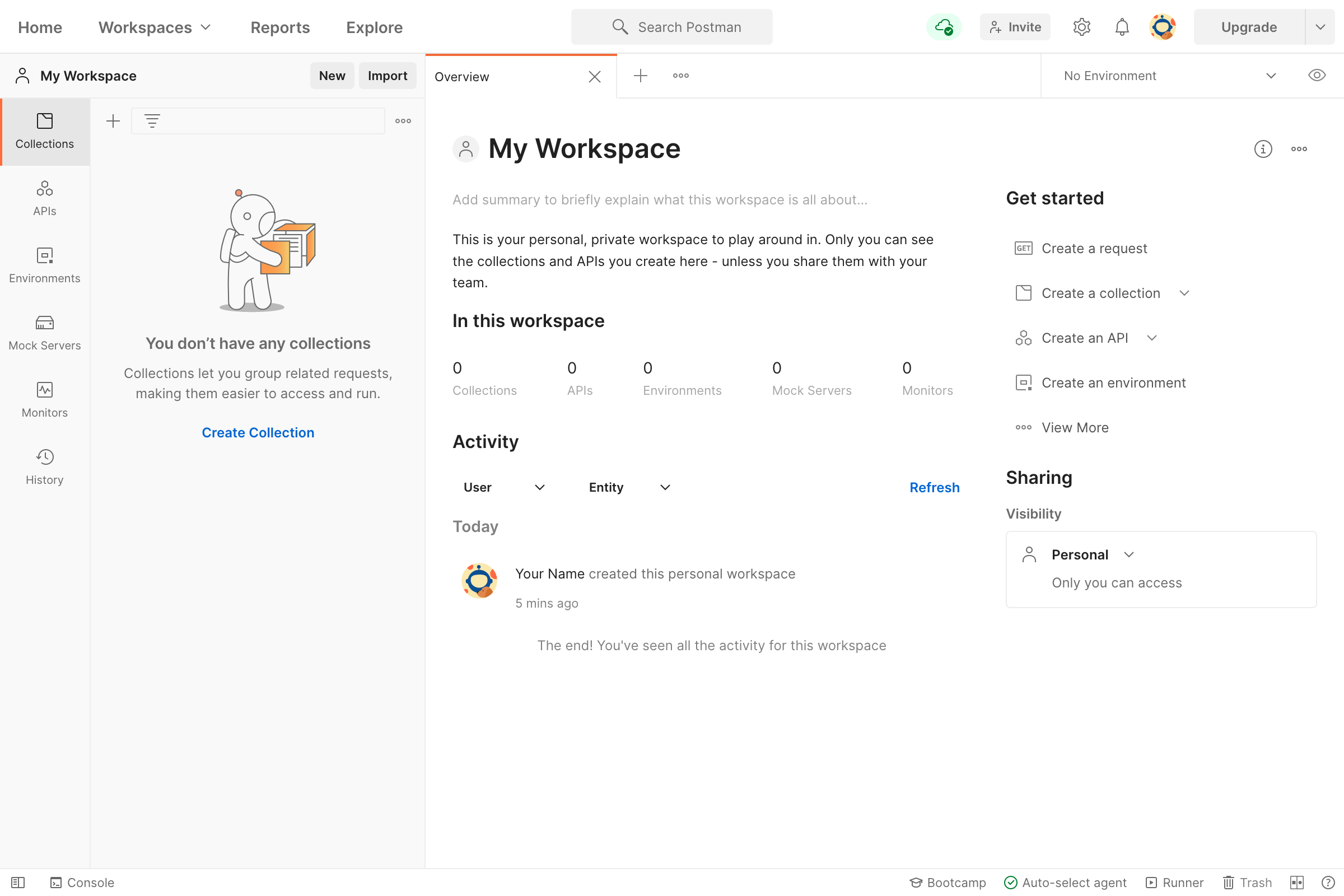Image resolution: width=1344 pixels, height=896 pixels.
Task: Open settings gear icon
Action: pos(1082,27)
